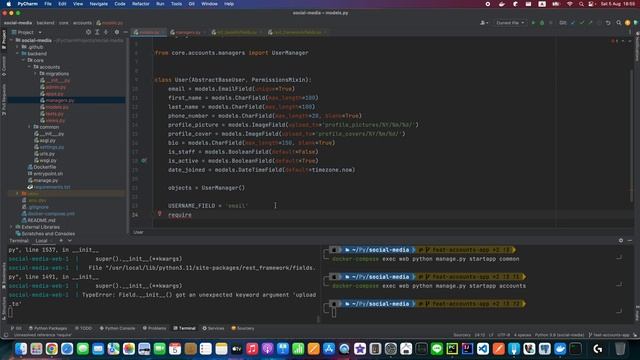Viewport: 640px width, 360px height.
Task: Open the TODO tool window
Action: [x=84, y=328]
